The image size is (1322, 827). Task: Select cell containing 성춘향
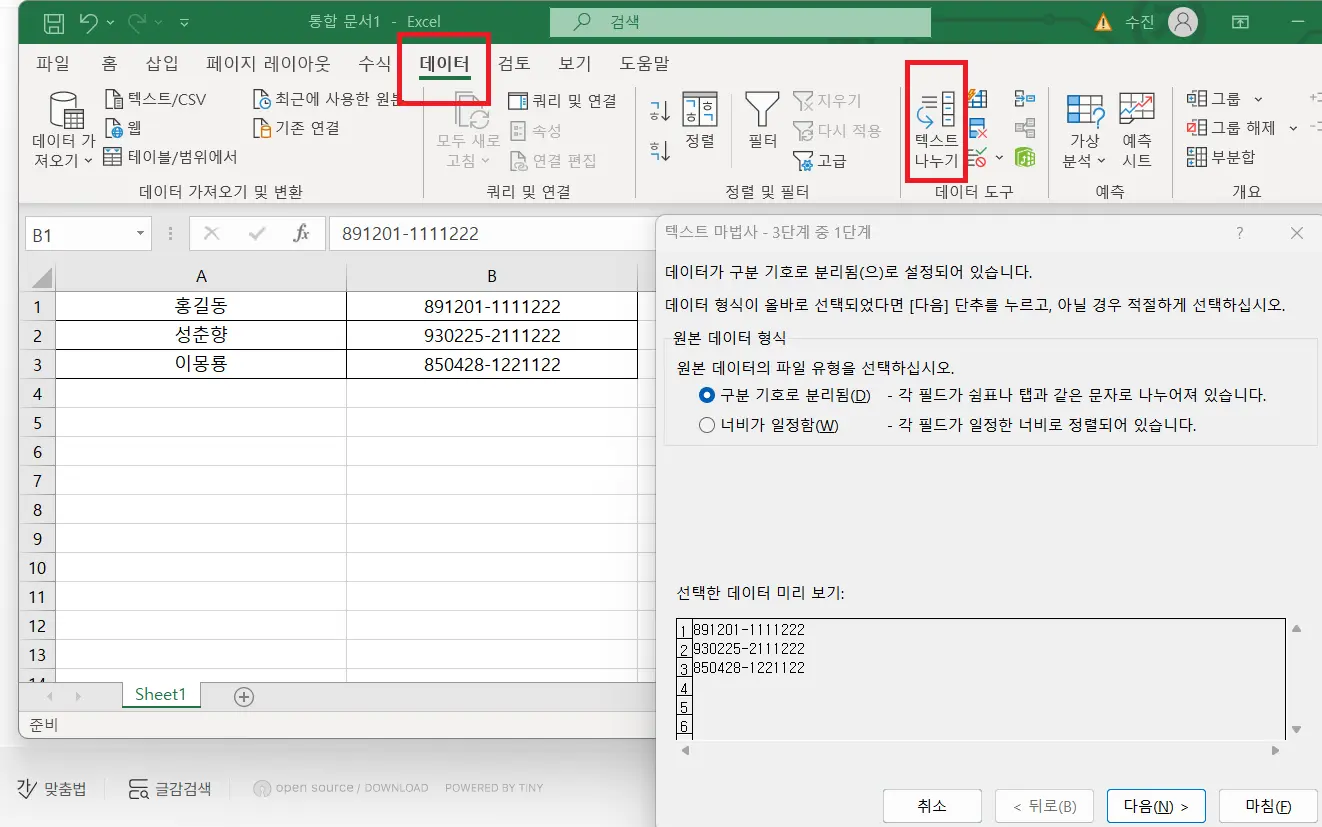tap(201, 335)
